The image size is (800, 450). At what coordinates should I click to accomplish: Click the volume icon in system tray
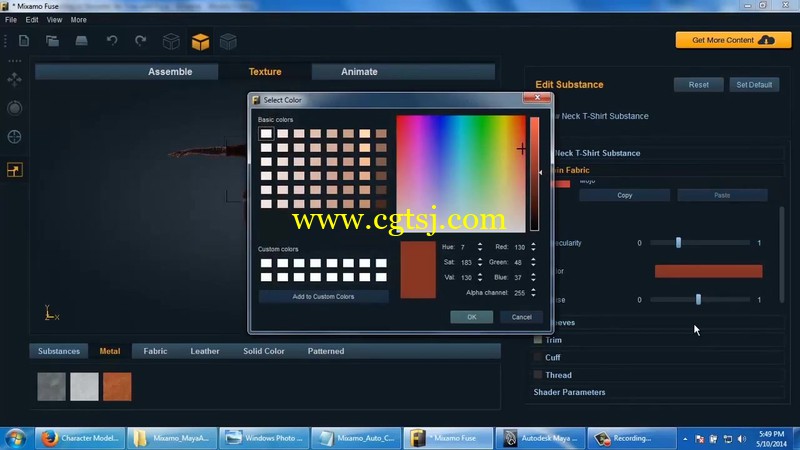[742, 439]
